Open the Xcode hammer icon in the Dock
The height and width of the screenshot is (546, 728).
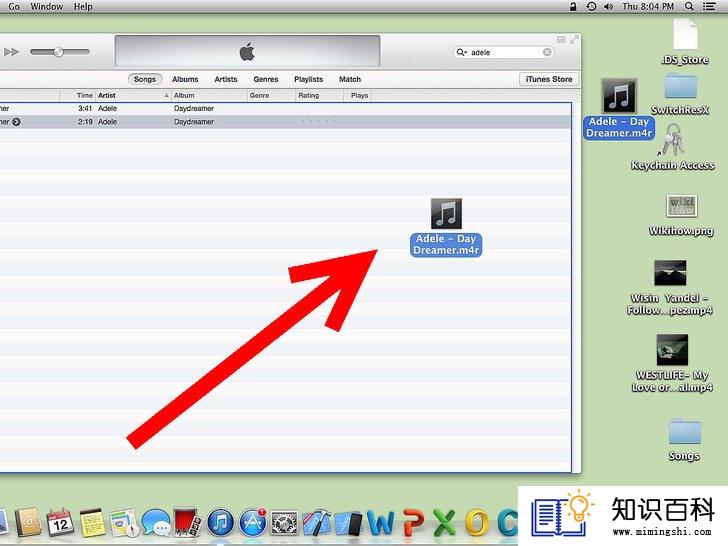(x=316, y=523)
